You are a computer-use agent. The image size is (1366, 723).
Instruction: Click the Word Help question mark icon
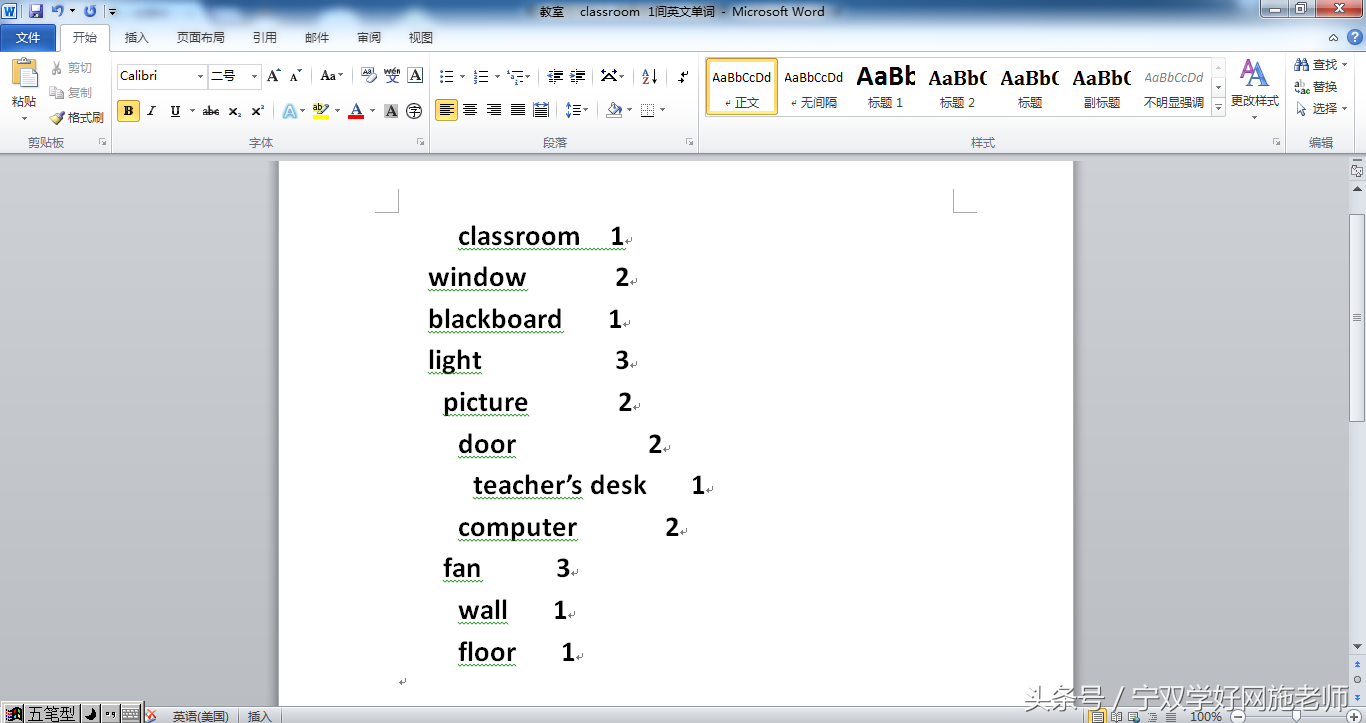coord(1353,37)
